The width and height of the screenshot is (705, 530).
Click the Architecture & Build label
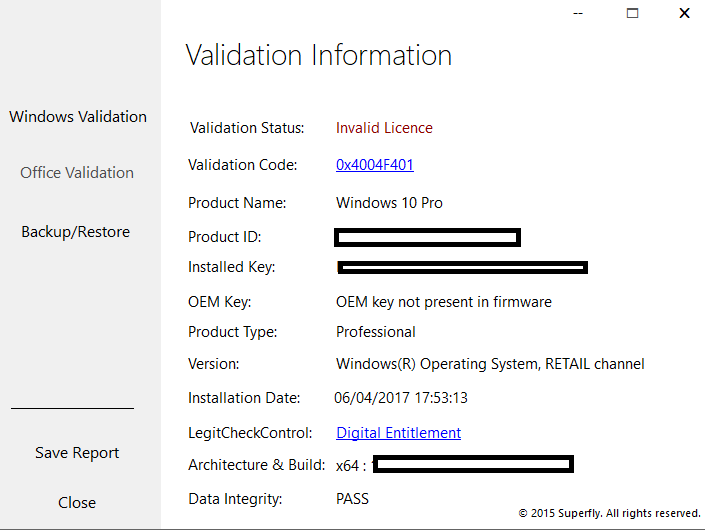coord(257,465)
